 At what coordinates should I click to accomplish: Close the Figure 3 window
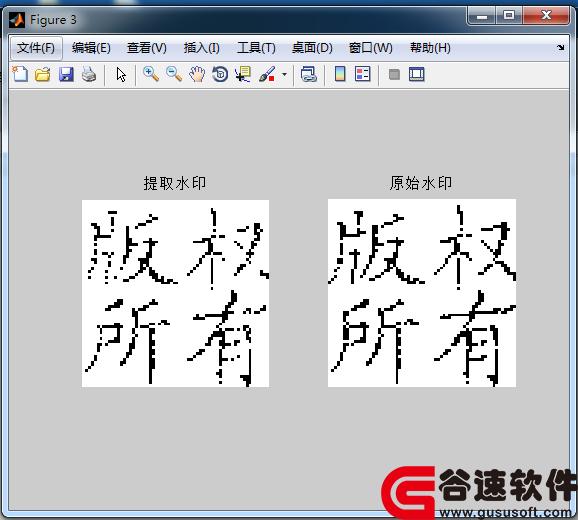[x=546, y=16]
